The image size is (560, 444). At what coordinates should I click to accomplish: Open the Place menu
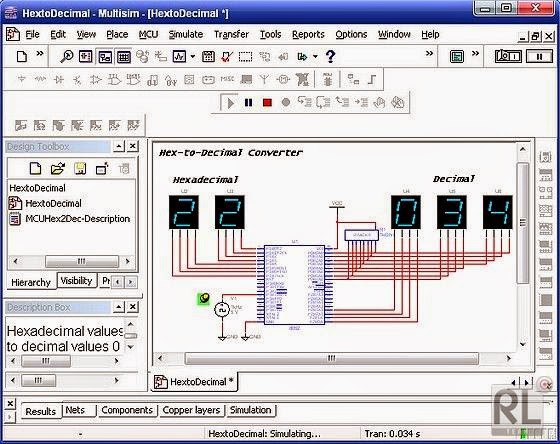(x=117, y=34)
